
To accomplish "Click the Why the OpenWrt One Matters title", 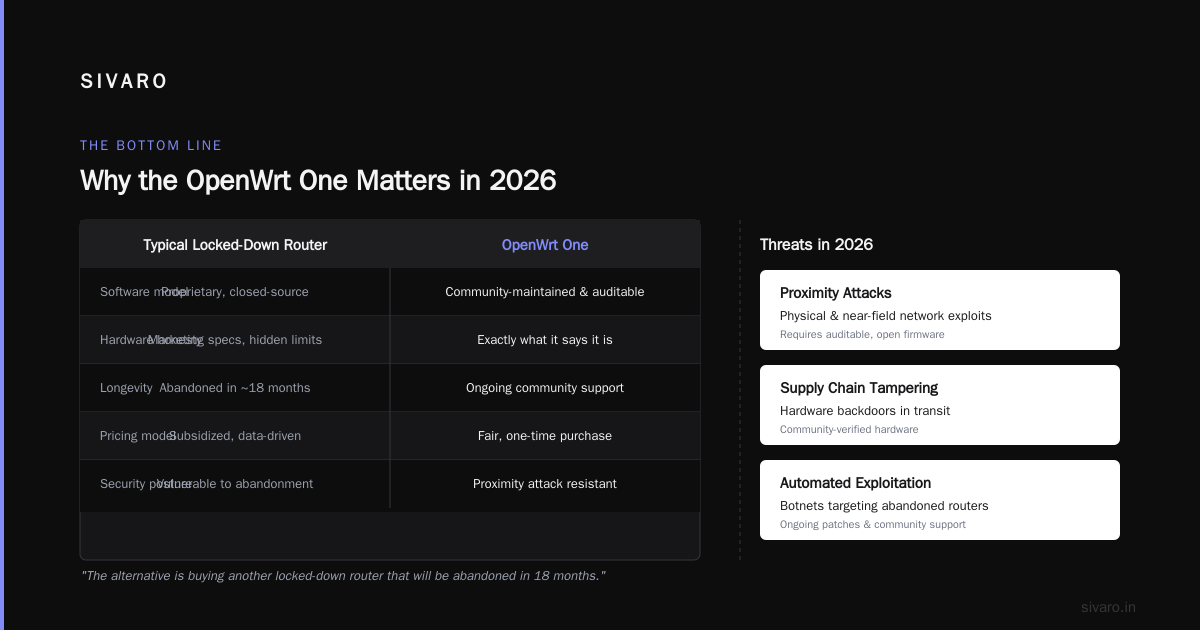I will (318, 181).
